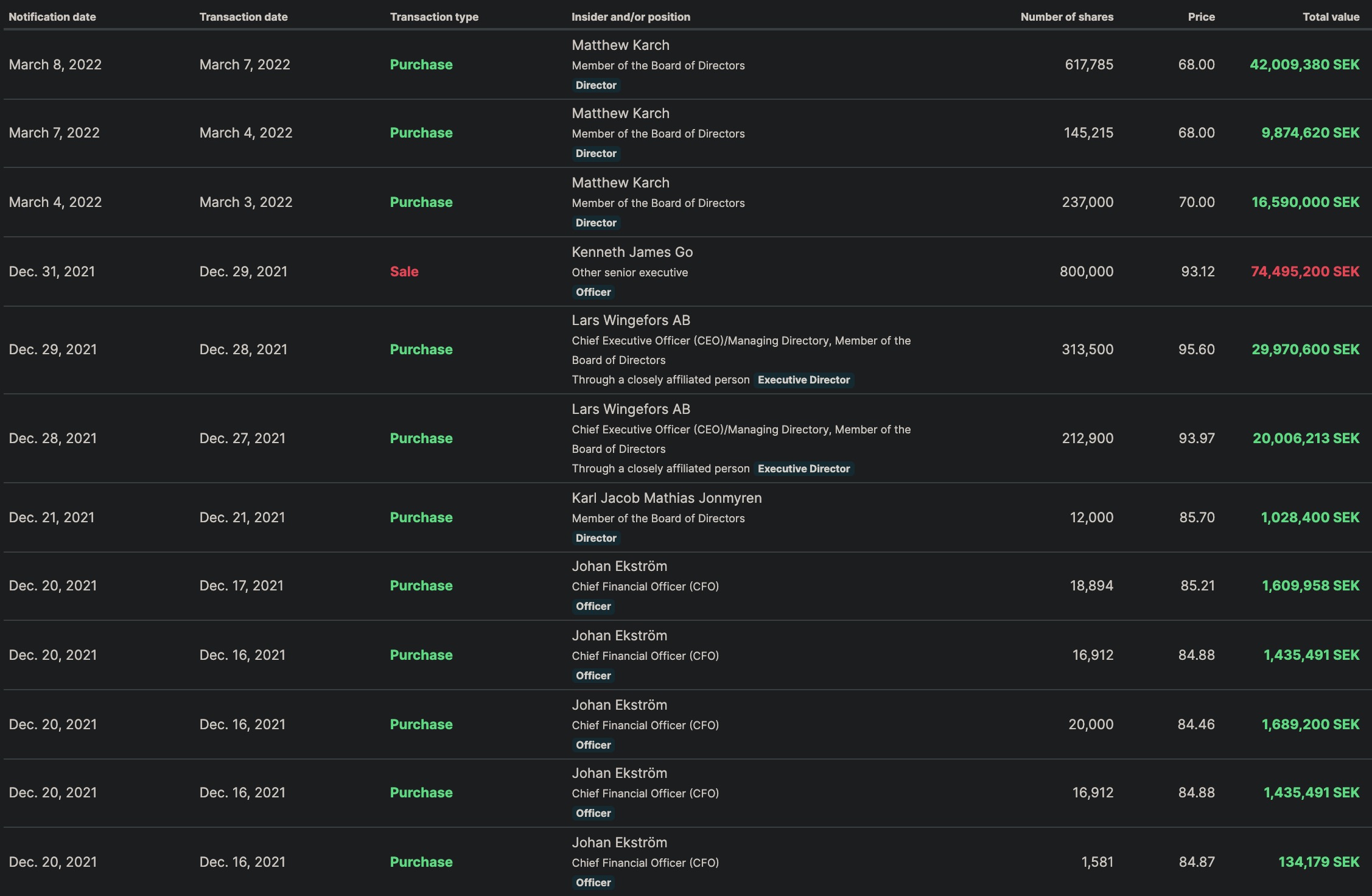
Task: Click the 134,179 SEK total value
Action: tap(1318, 862)
